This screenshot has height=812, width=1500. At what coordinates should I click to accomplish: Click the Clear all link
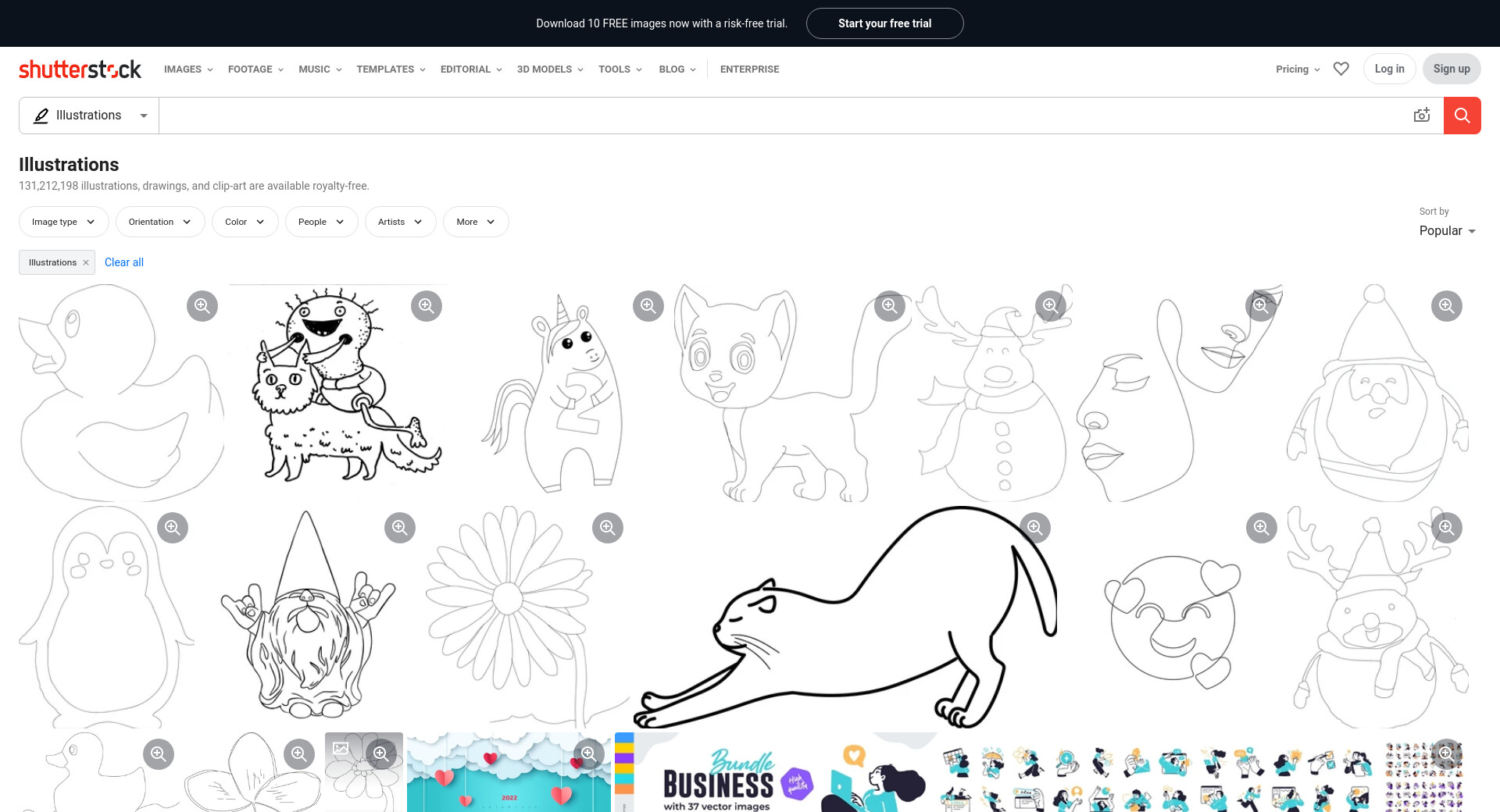(124, 262)
